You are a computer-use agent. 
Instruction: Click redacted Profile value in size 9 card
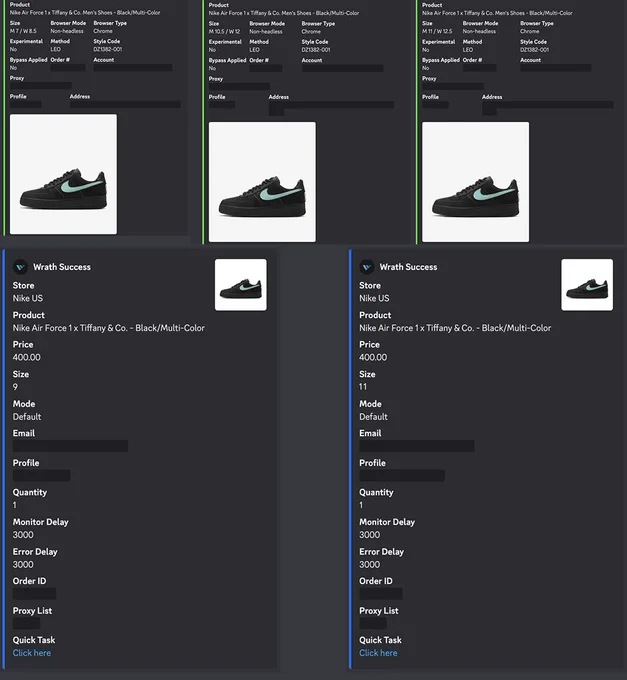pyautogui.click(x=42, y=476)
